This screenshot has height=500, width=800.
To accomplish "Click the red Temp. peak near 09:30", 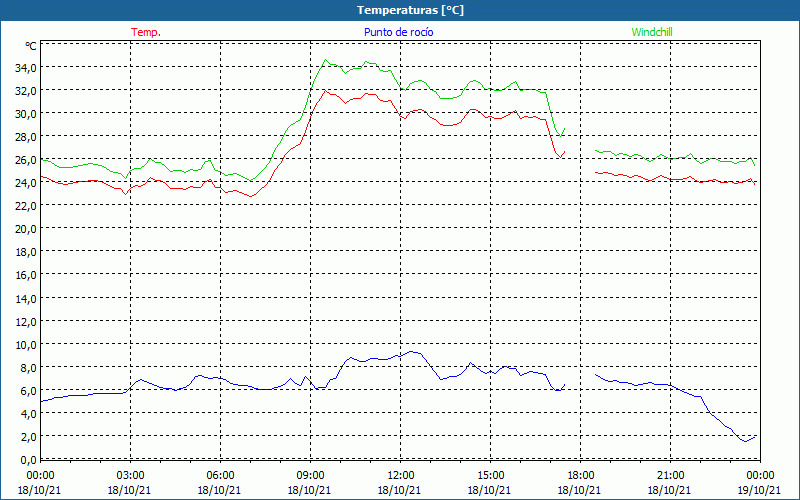I will click(x=325, y=90).
